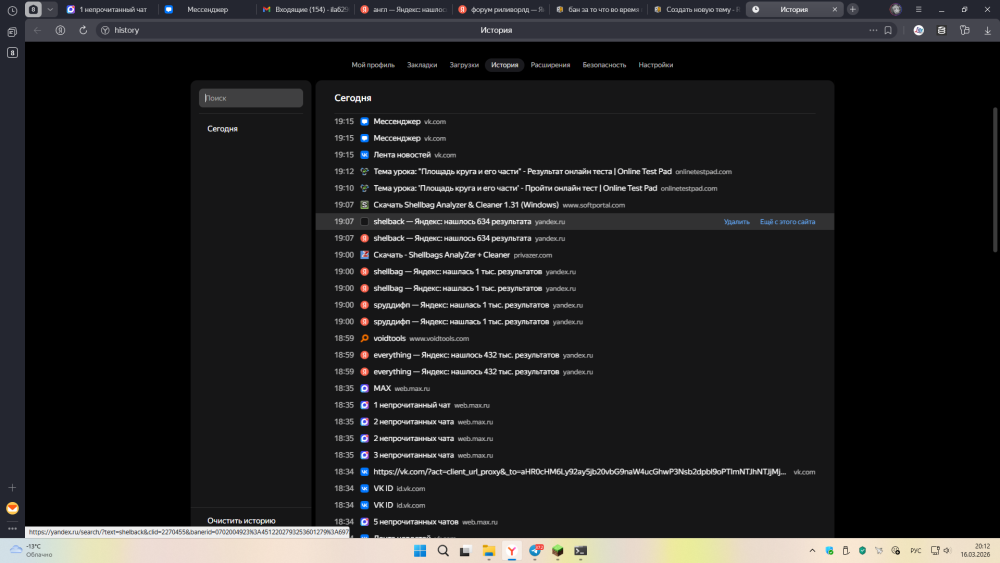This screenshot has height=563, width=1000.
Task: Open the terminal icon on taskbar
Action: pos(580,551)
